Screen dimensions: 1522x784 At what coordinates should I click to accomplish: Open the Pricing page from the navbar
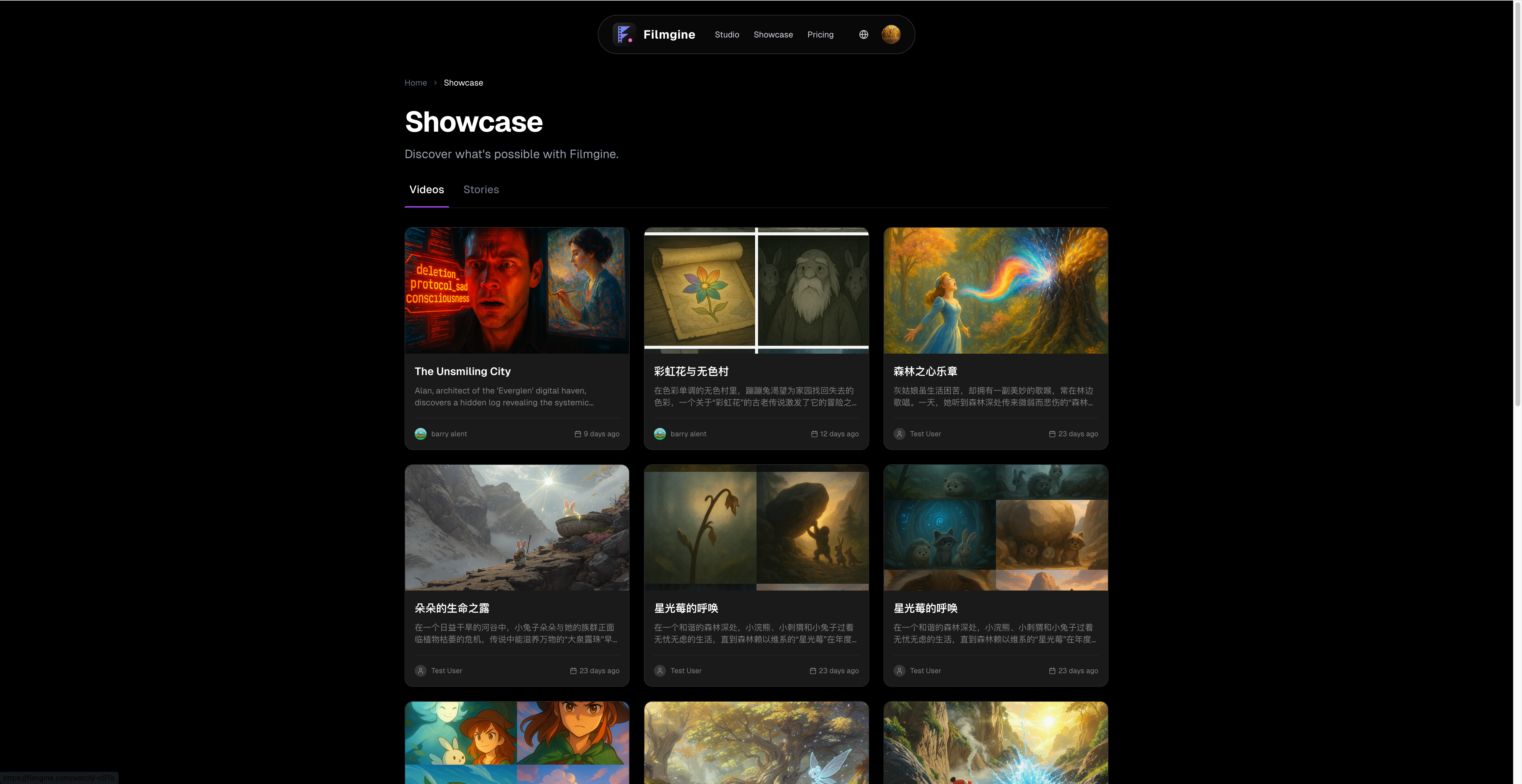click(x=821, y=34)
